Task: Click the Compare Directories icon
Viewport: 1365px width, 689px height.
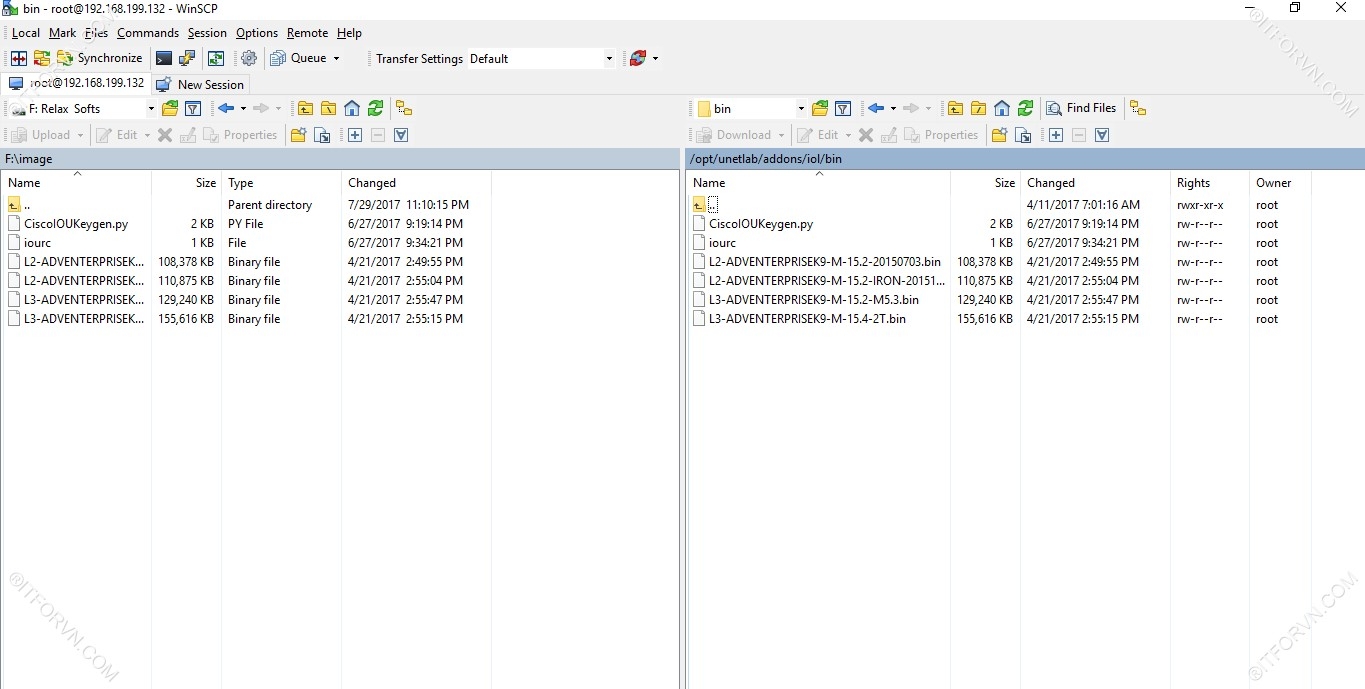Action: click(19, 59)
